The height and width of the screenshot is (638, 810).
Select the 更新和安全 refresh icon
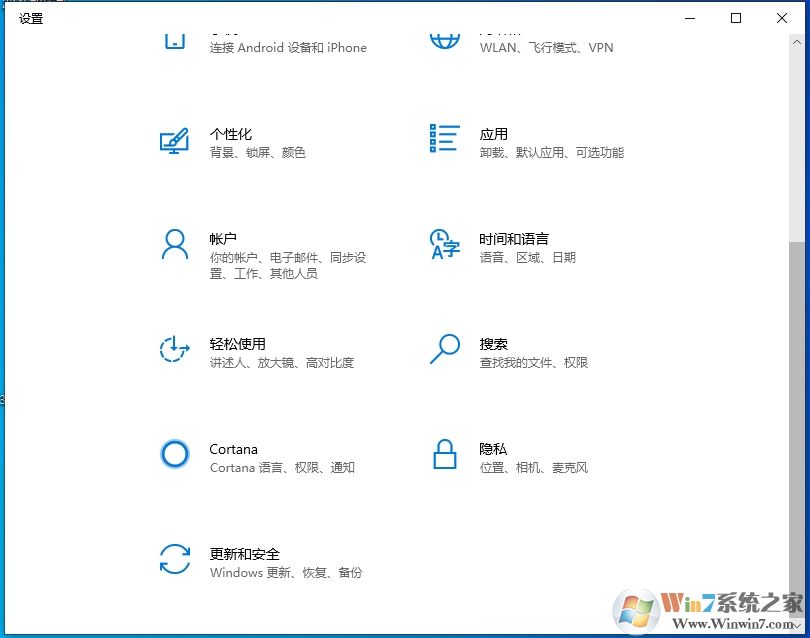click(x=175, y=561)
